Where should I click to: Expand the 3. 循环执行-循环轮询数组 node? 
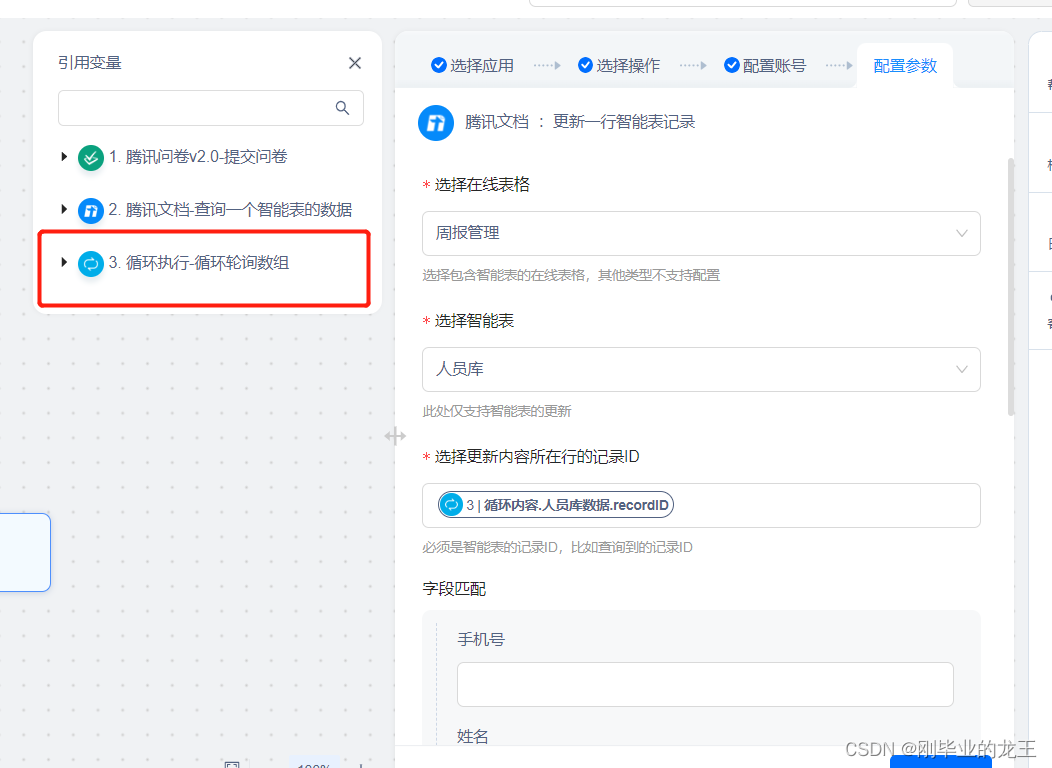click(x=64, y=262)
